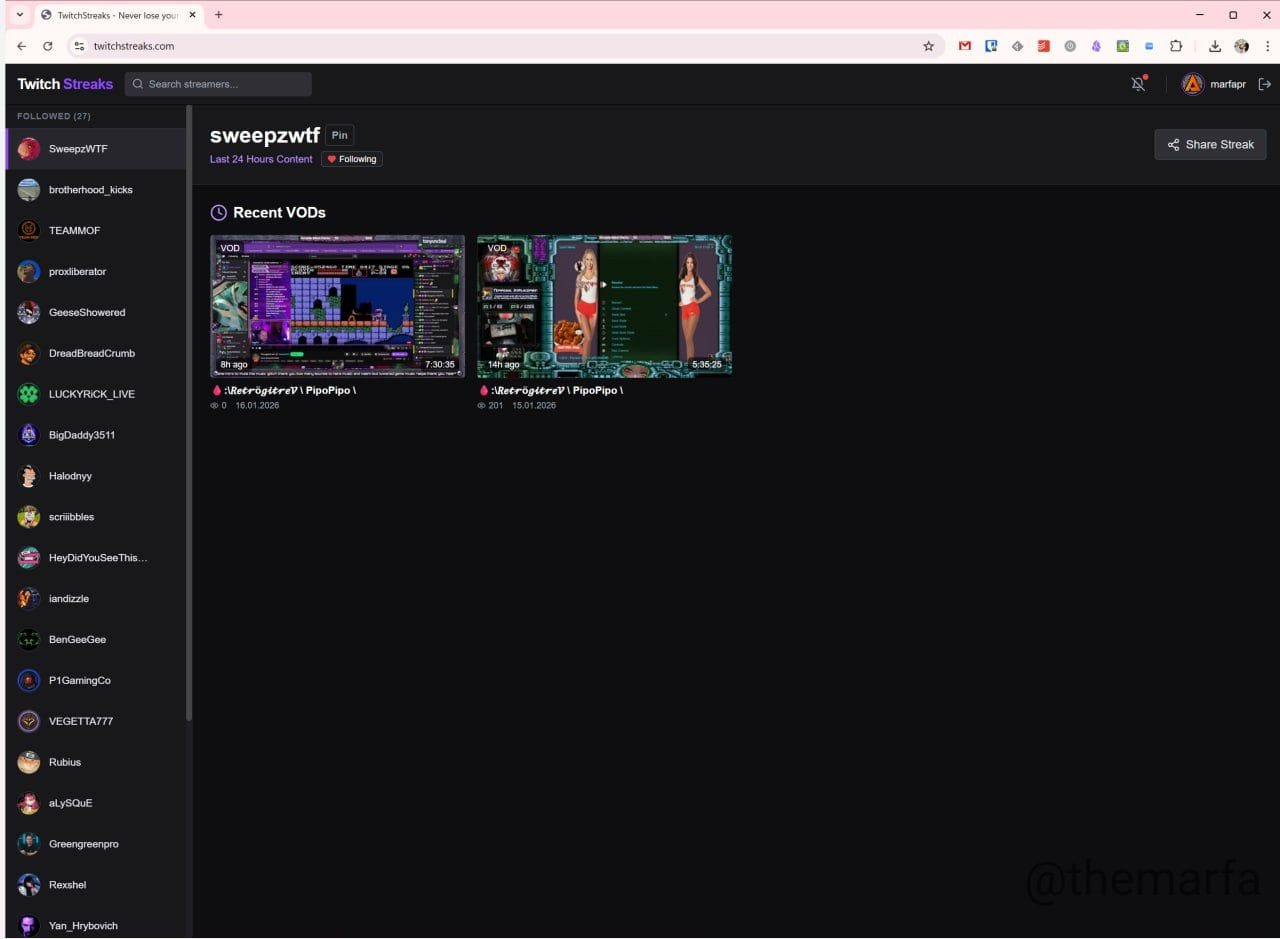Screen dimensions: 1280x939
Task: Click the Twitch Streaks logo link
Action: [65, 84]
